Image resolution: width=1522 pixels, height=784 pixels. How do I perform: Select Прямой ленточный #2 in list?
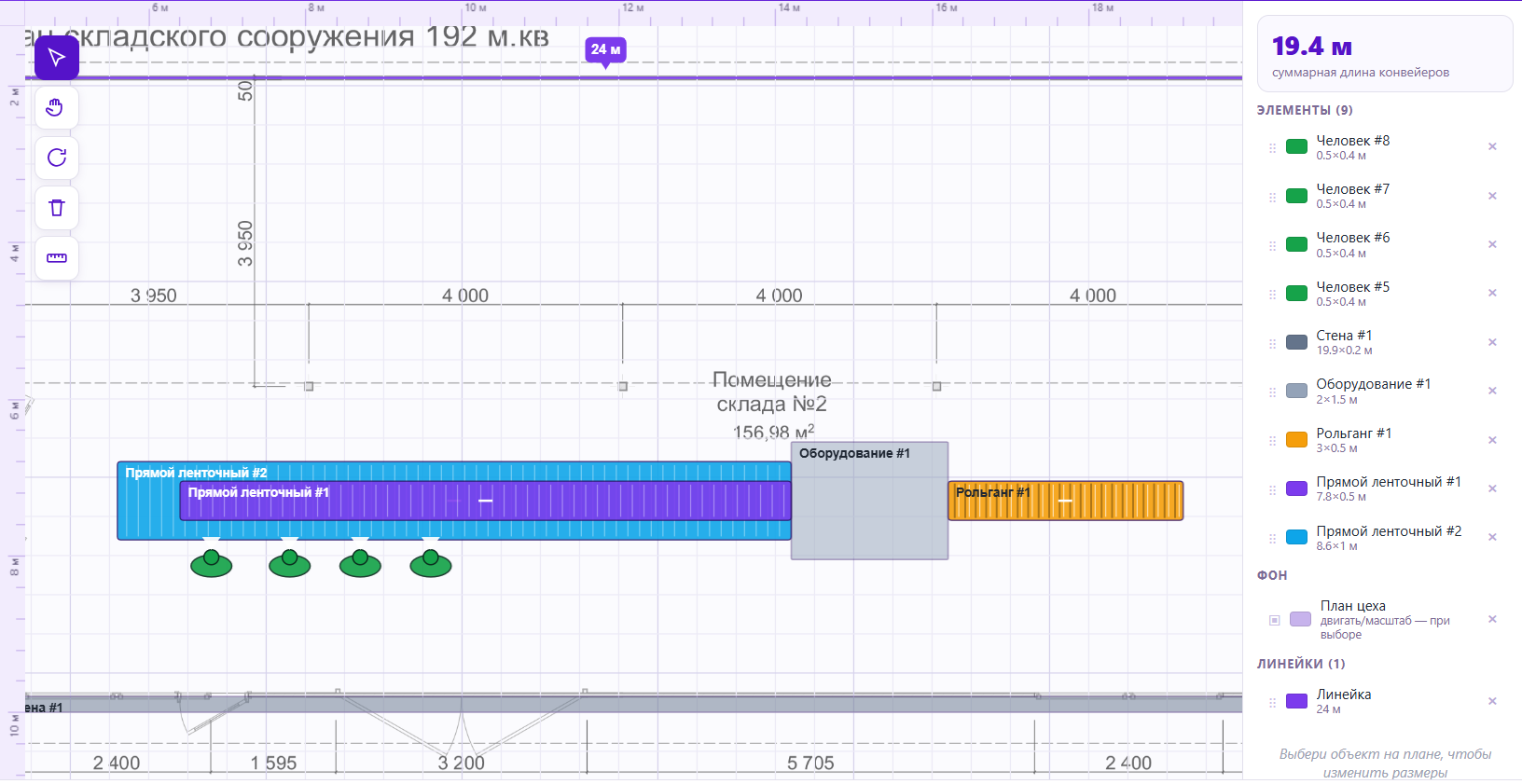tap(1385, 538)
